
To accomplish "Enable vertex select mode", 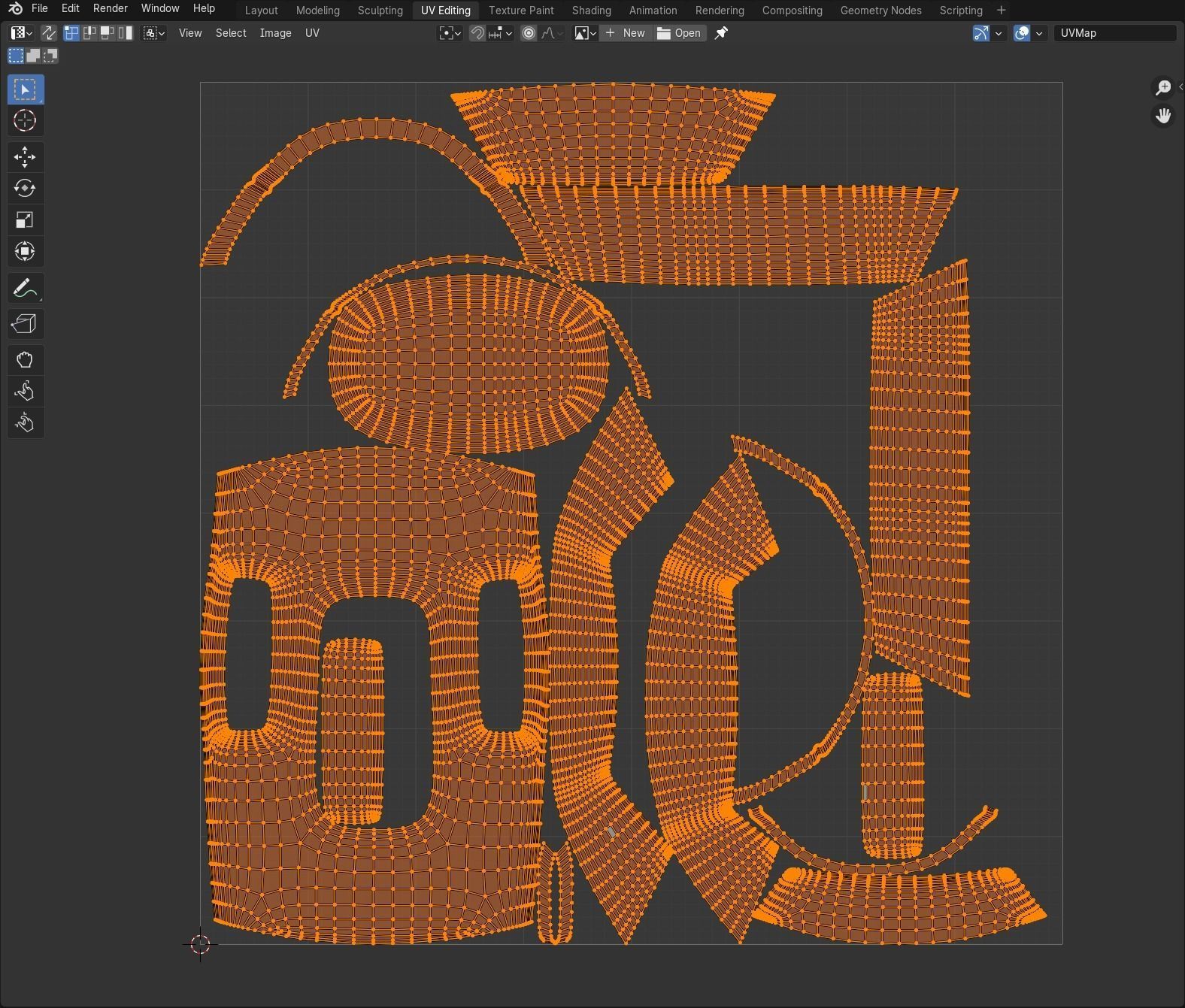I will (71, 33).
